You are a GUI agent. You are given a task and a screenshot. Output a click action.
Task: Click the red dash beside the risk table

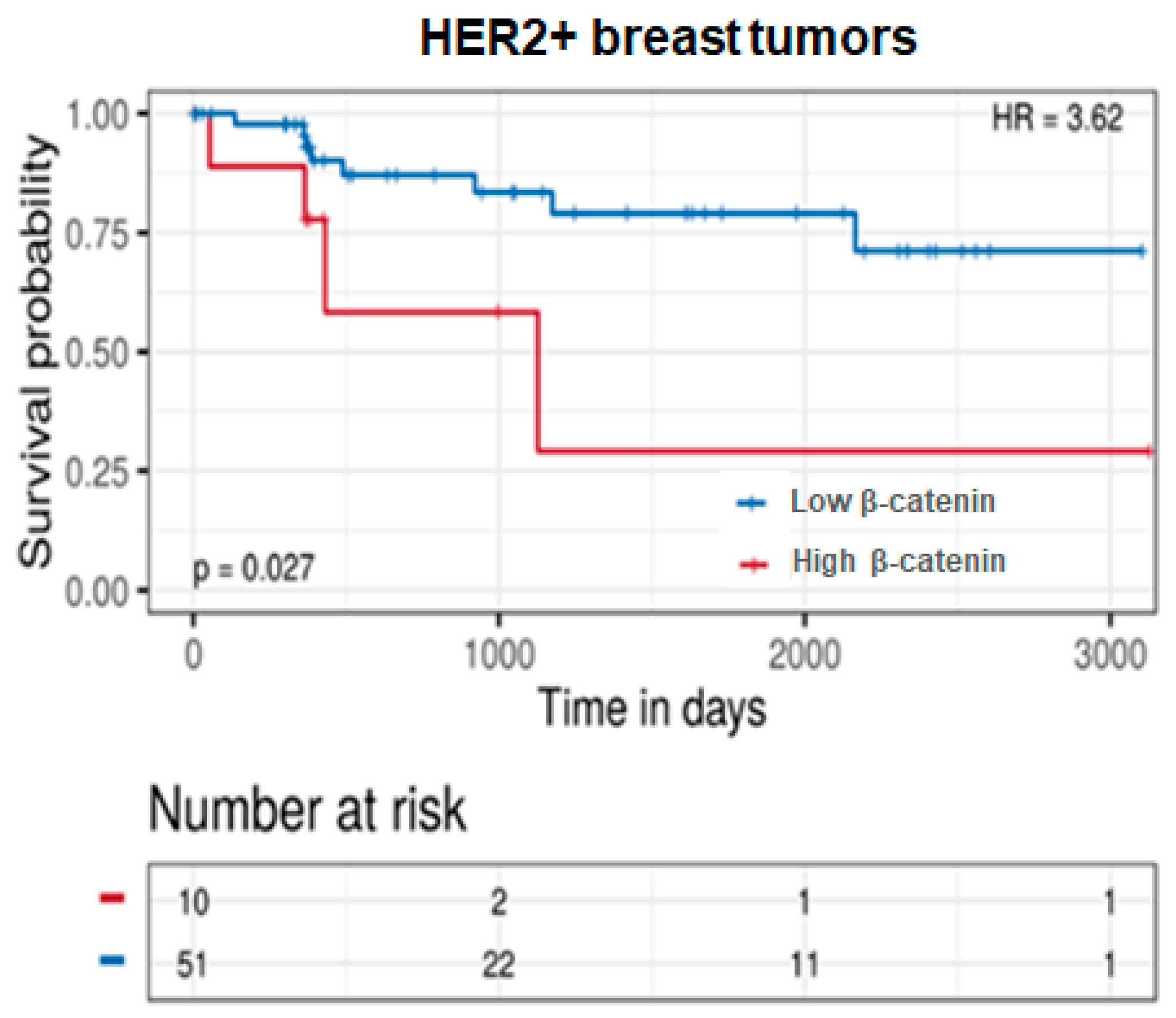pyautogui.click(x=112, y=897)
